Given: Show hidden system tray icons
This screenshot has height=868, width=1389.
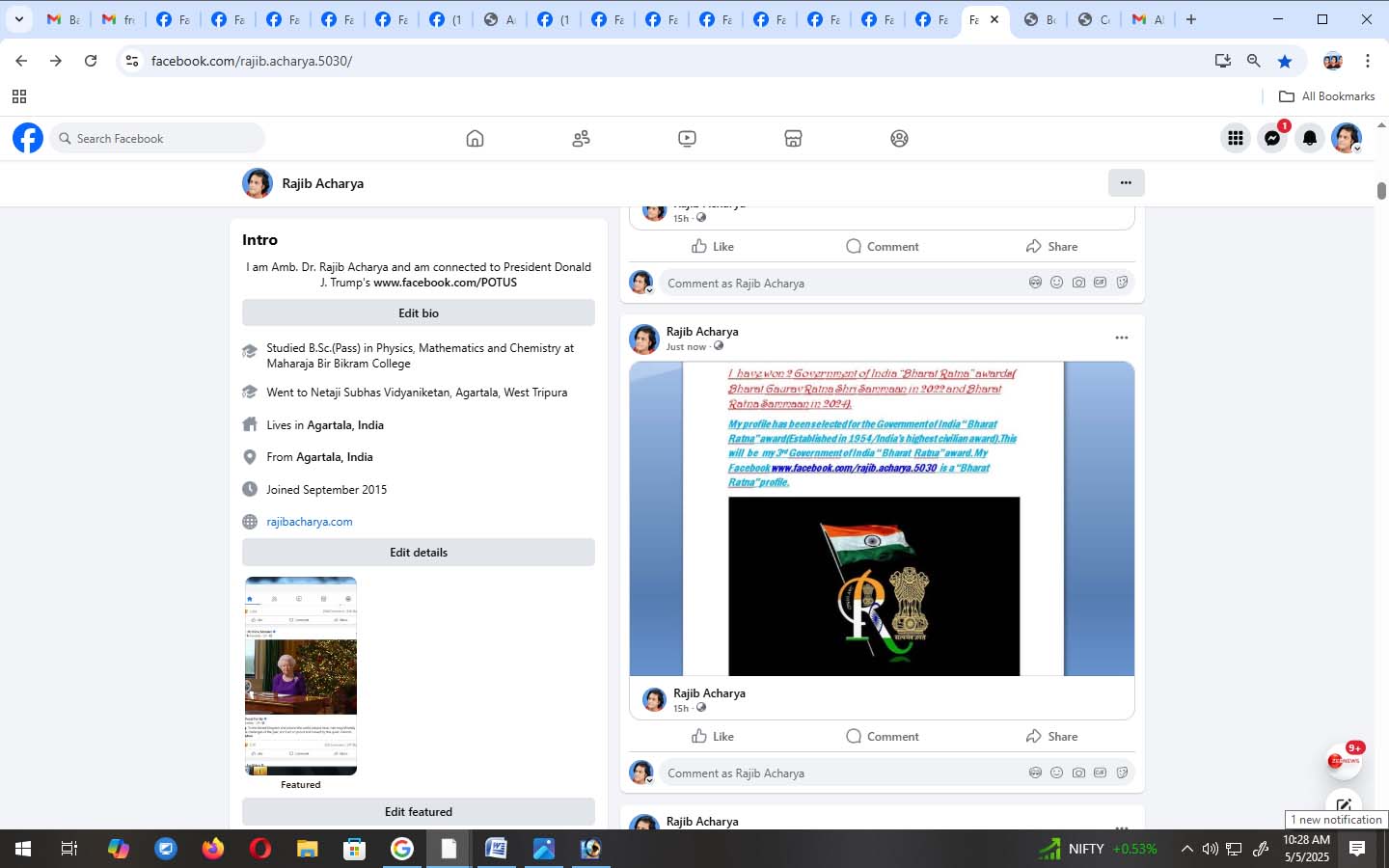Looking at the screenshot, I should pyautogui.click(x=1186, y=849).
